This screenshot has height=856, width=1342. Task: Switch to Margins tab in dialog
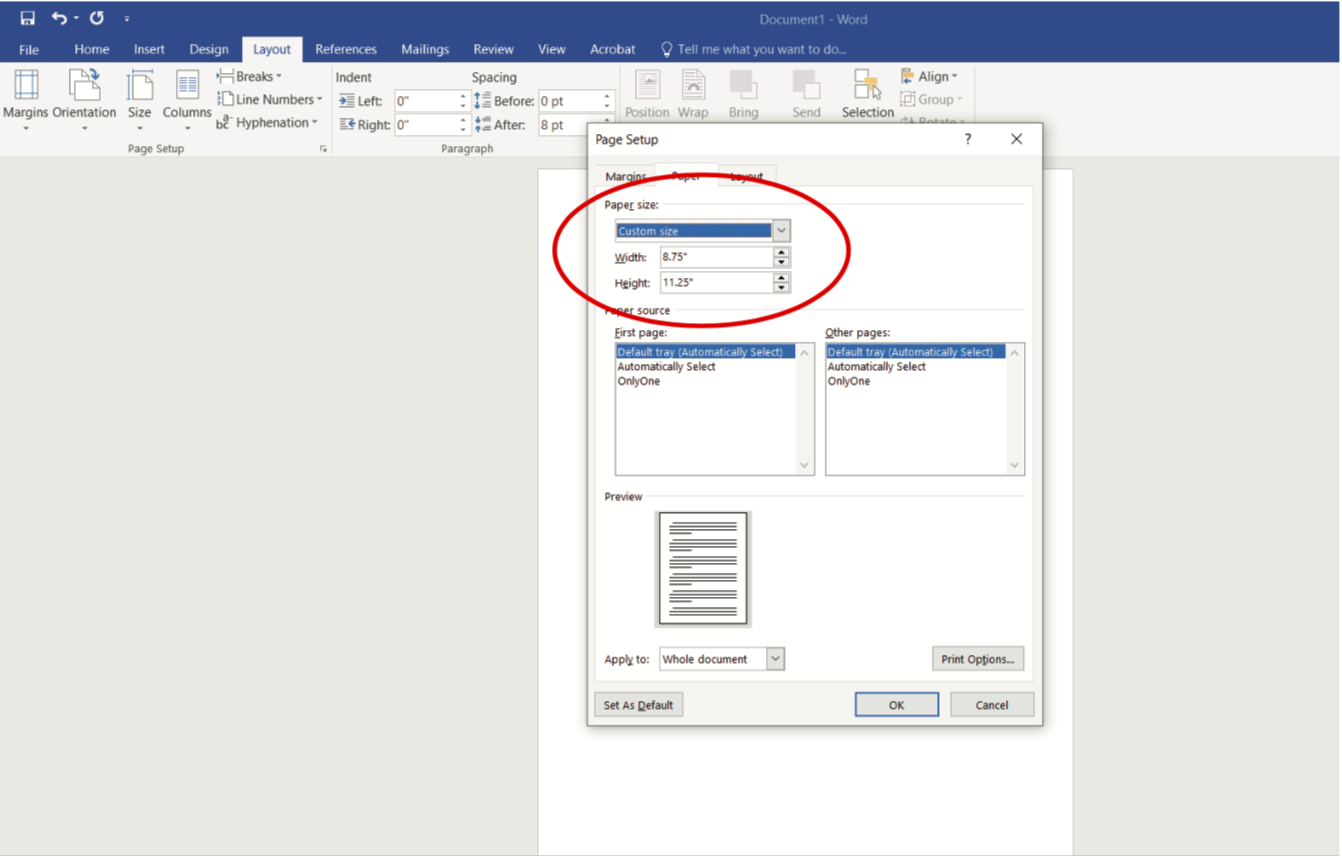click(x=626, y=177)
